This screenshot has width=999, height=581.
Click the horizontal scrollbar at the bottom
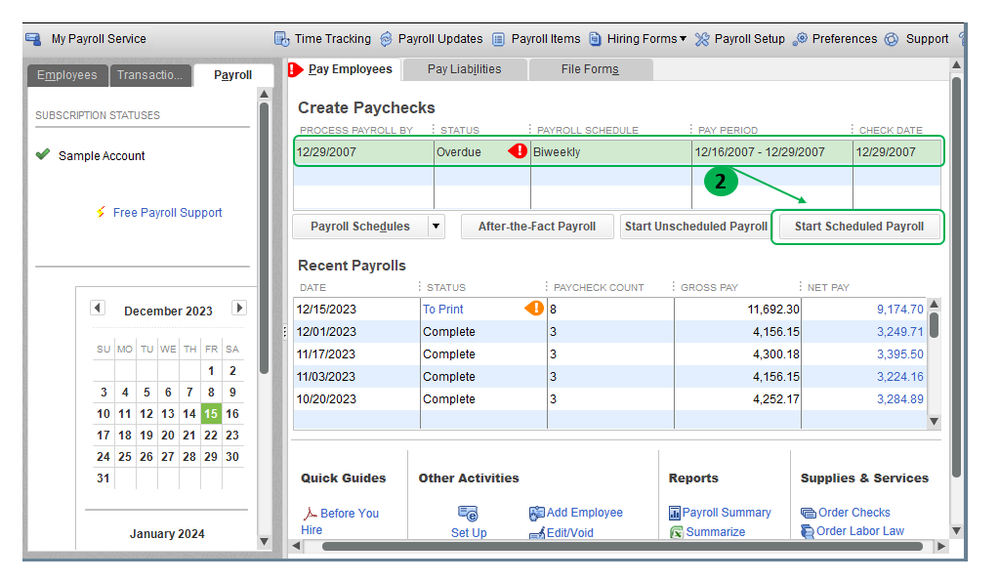point(620,547)
